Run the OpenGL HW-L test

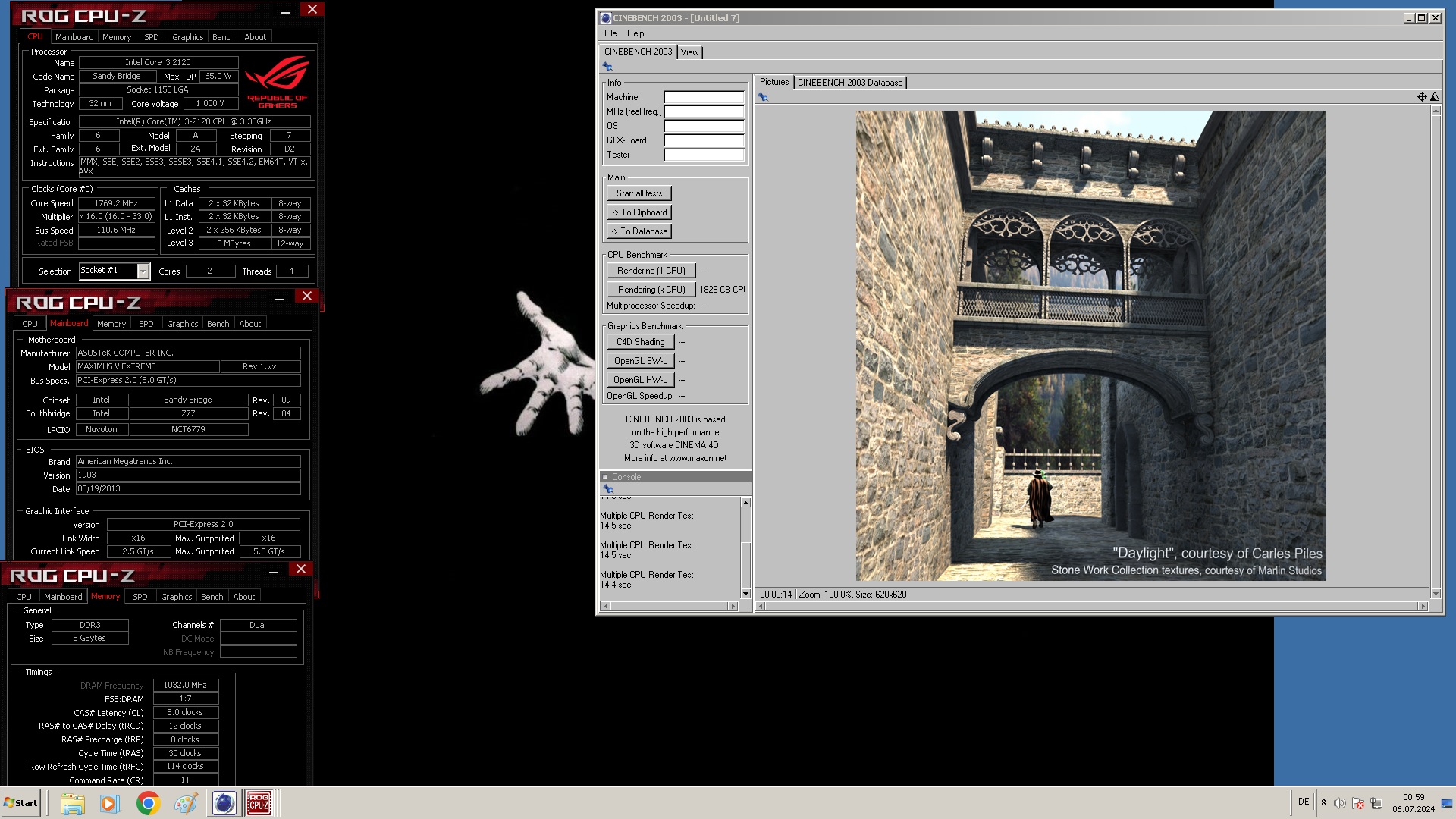pos(641,380)
